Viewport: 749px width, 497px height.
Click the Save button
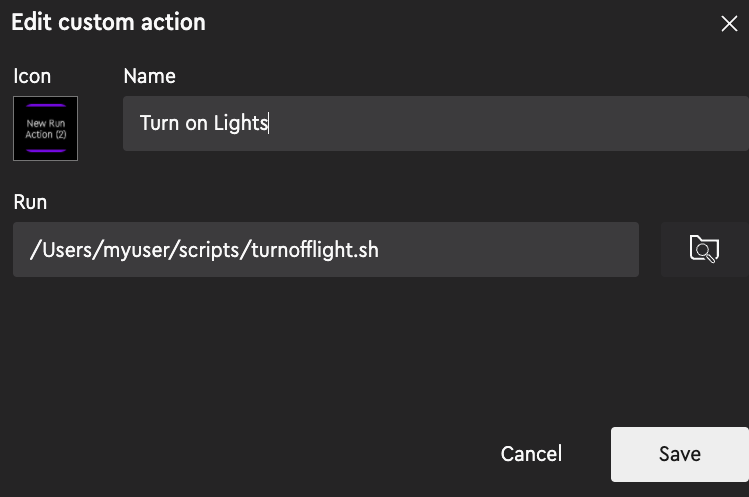pyautogui.click(x=680, y=454)
